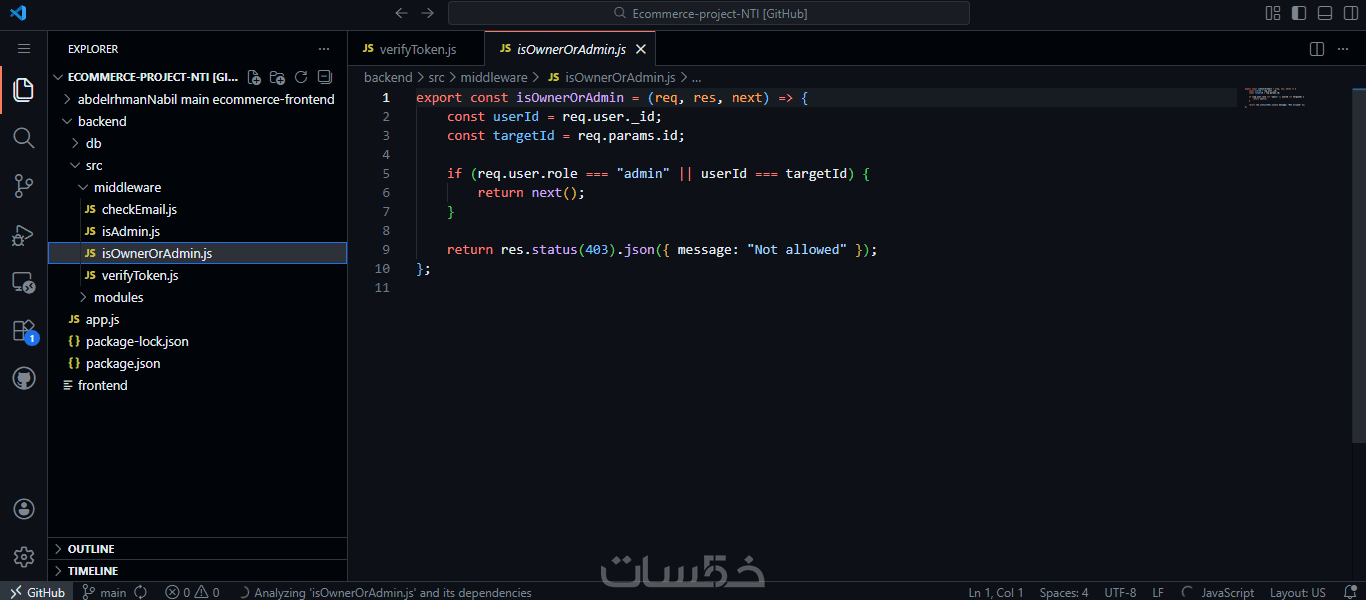Click middleware in the breadcrumb

[x=493, y=77]
